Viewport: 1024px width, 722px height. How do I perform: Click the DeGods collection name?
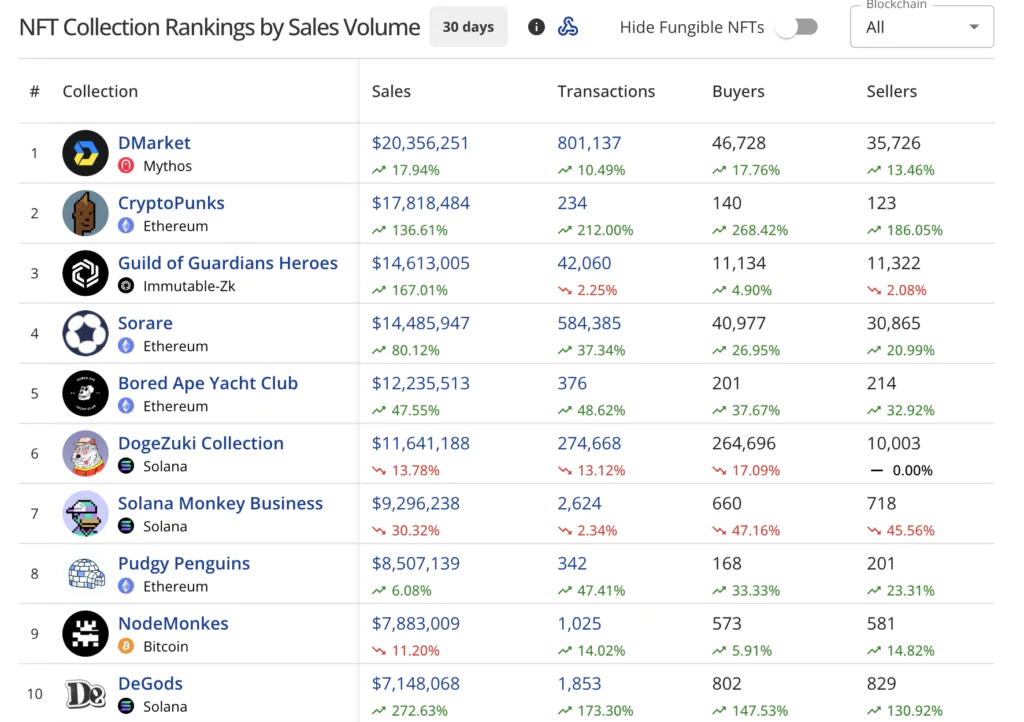[x=150, y=683]
